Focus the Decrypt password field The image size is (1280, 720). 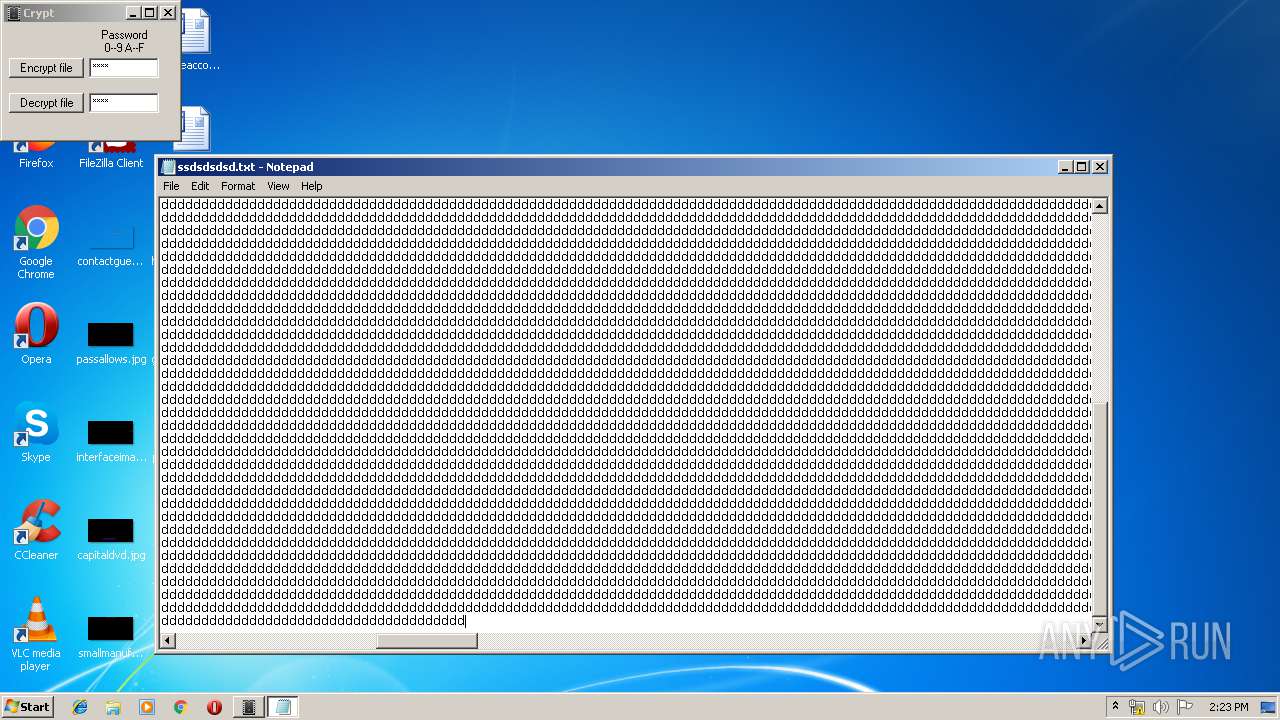pos(124,103)
